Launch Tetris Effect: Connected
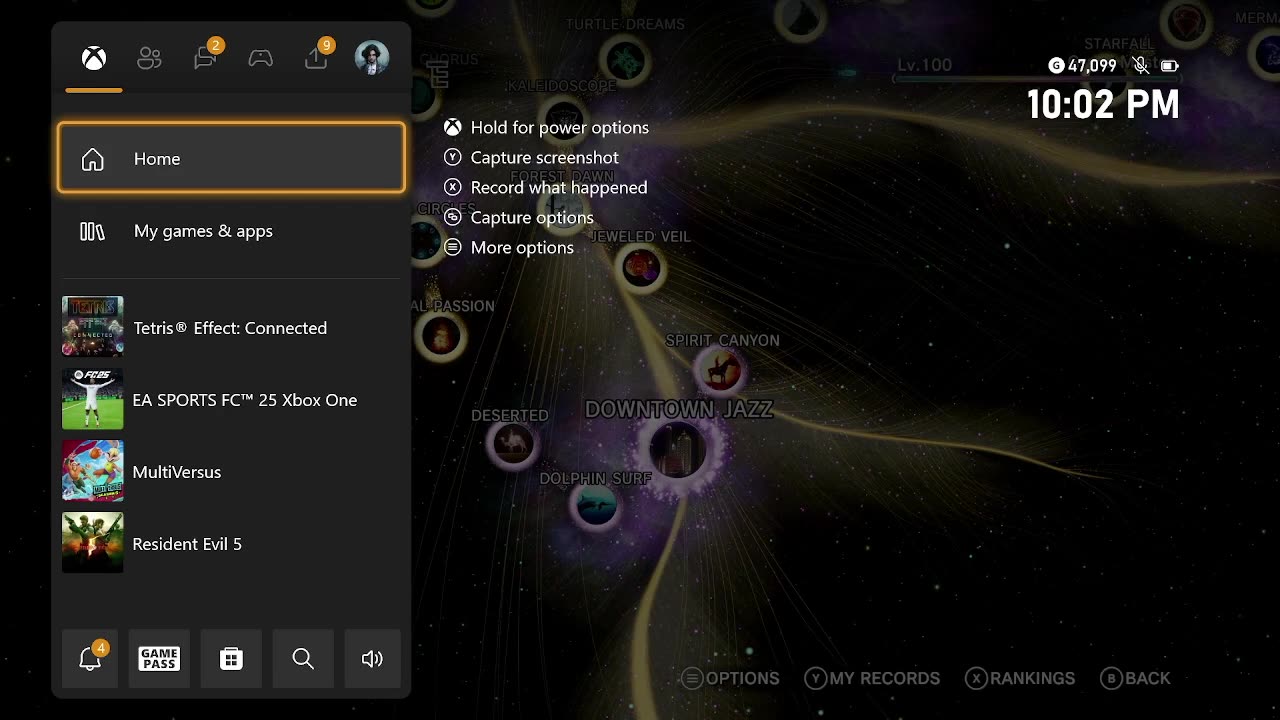 click(x=231, y=327)
